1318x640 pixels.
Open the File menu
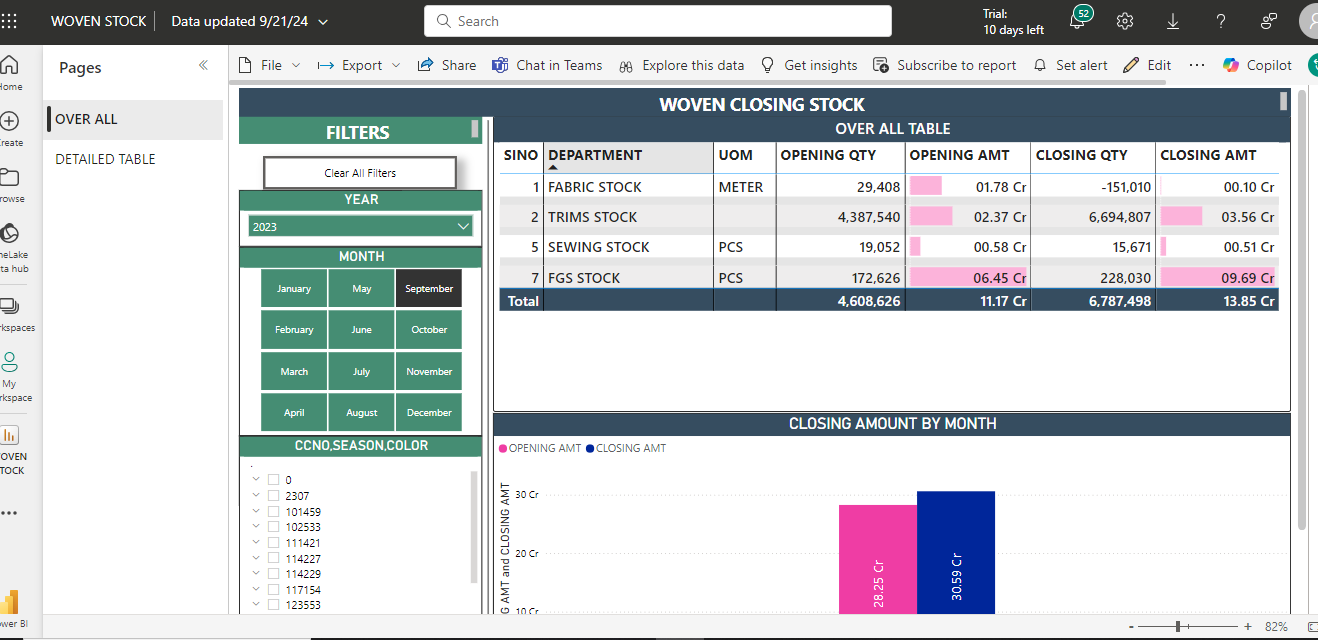(270, 65)
